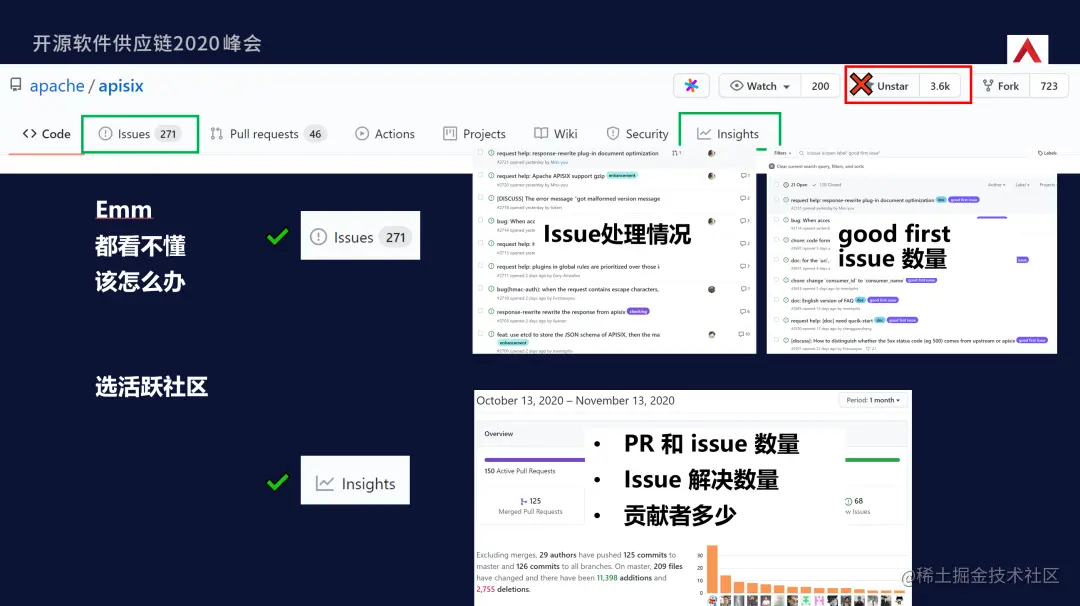Select the checkbox for the [DISCUSS] error message issue
This screenshot has height=606, width=1080.
coord(479,198)
